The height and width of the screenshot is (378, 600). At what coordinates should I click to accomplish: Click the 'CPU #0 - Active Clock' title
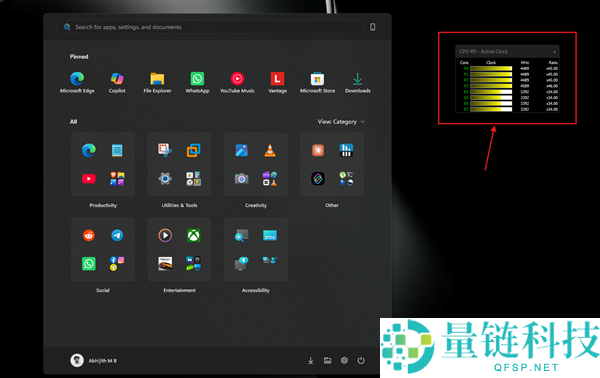[x=484, y=51]
